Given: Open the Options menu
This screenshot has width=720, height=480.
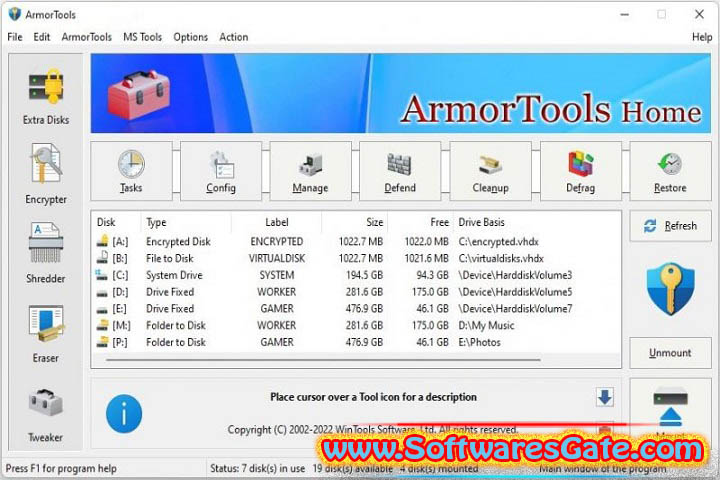Looking at the screenshot, I should [x=191, y=37].
